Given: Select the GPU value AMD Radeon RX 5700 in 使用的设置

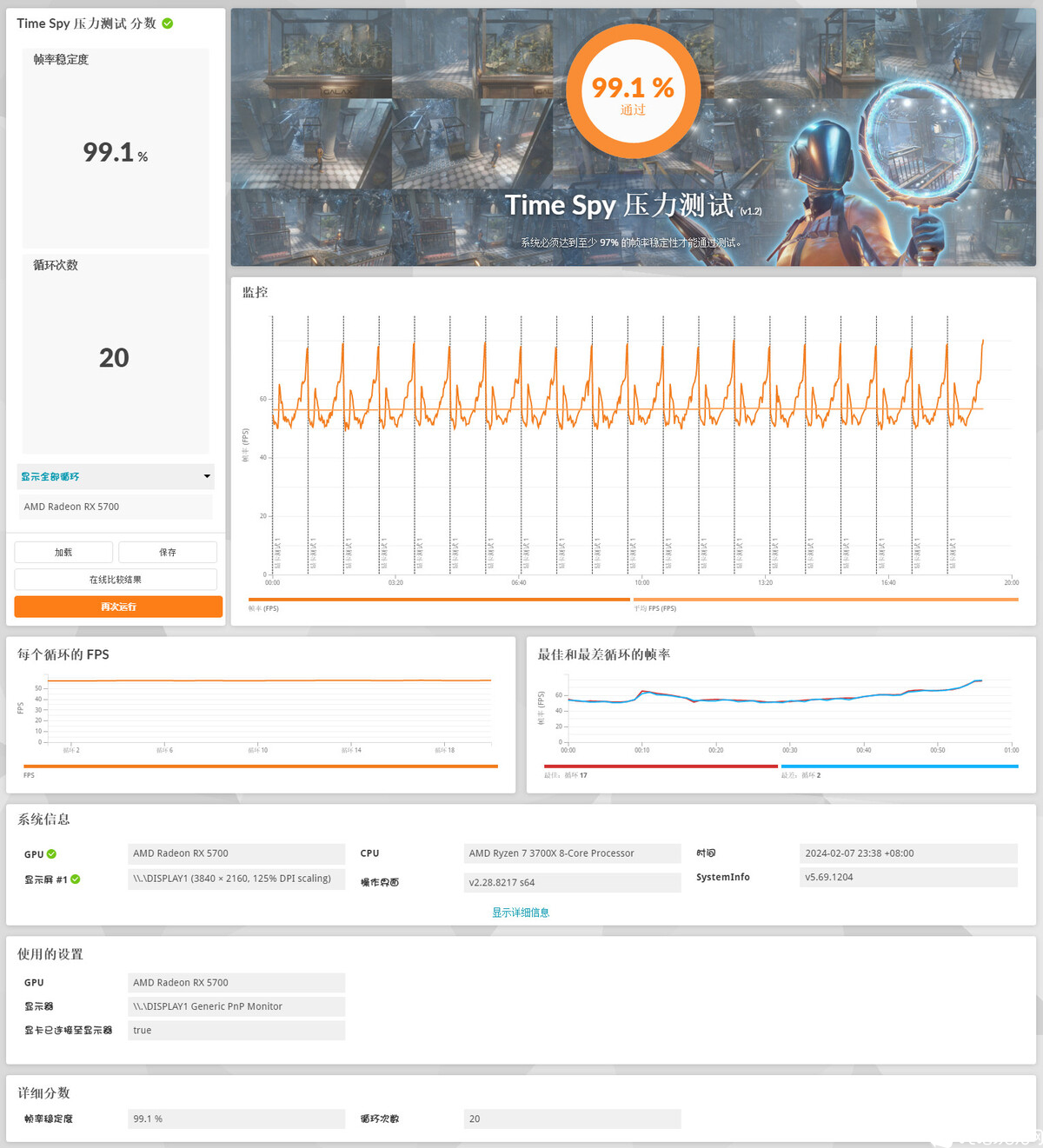Looking at the screenshot, I should click(236, 983).
